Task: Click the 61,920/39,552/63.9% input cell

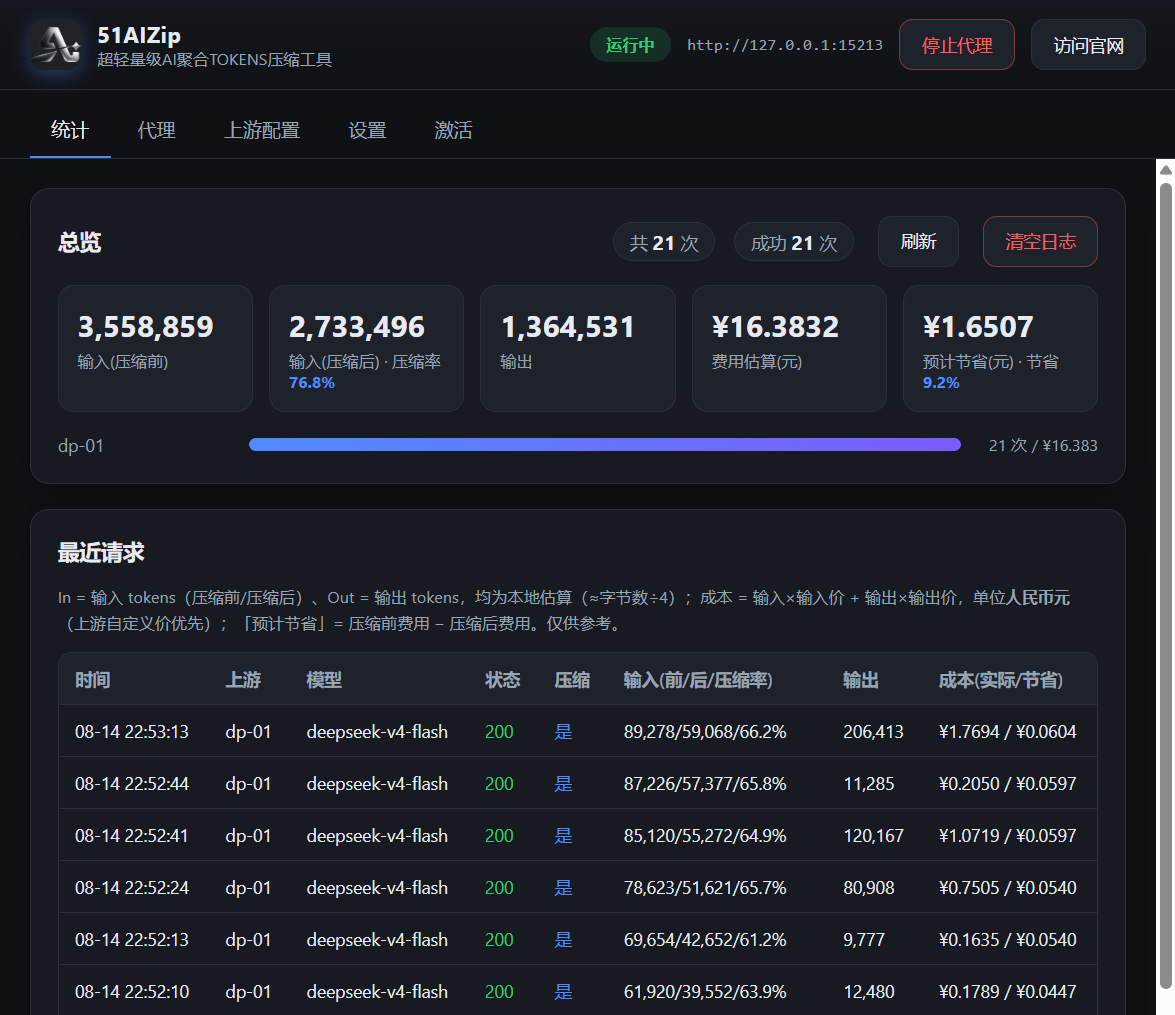Action: [705, 991]
